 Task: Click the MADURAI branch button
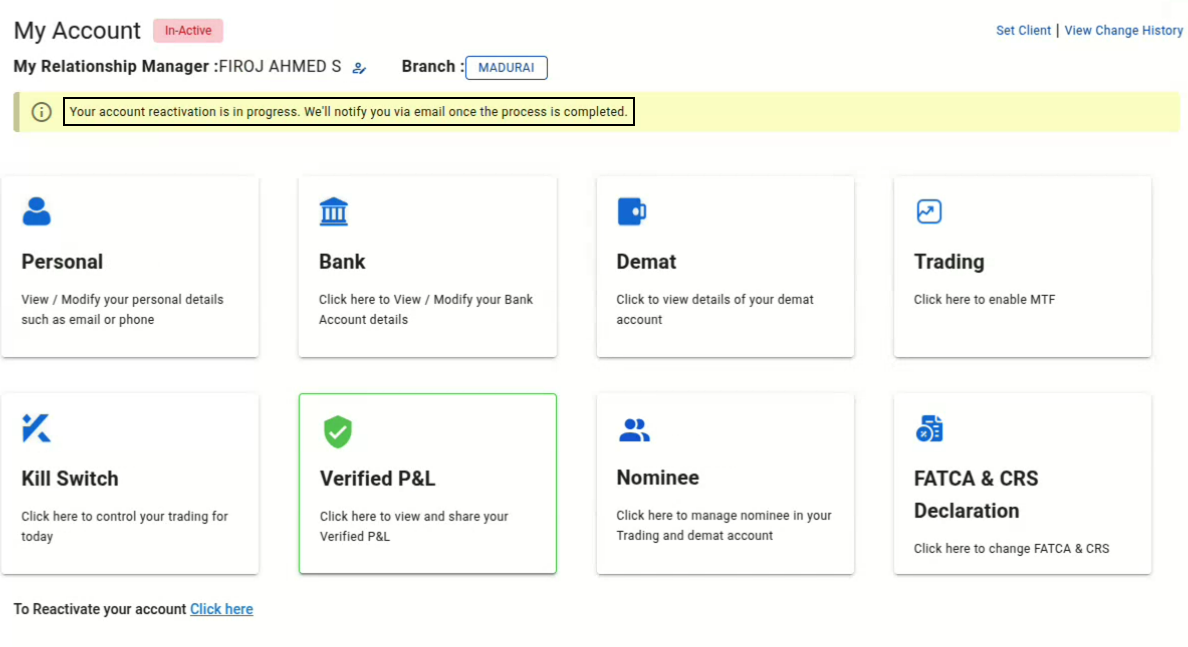506,68
